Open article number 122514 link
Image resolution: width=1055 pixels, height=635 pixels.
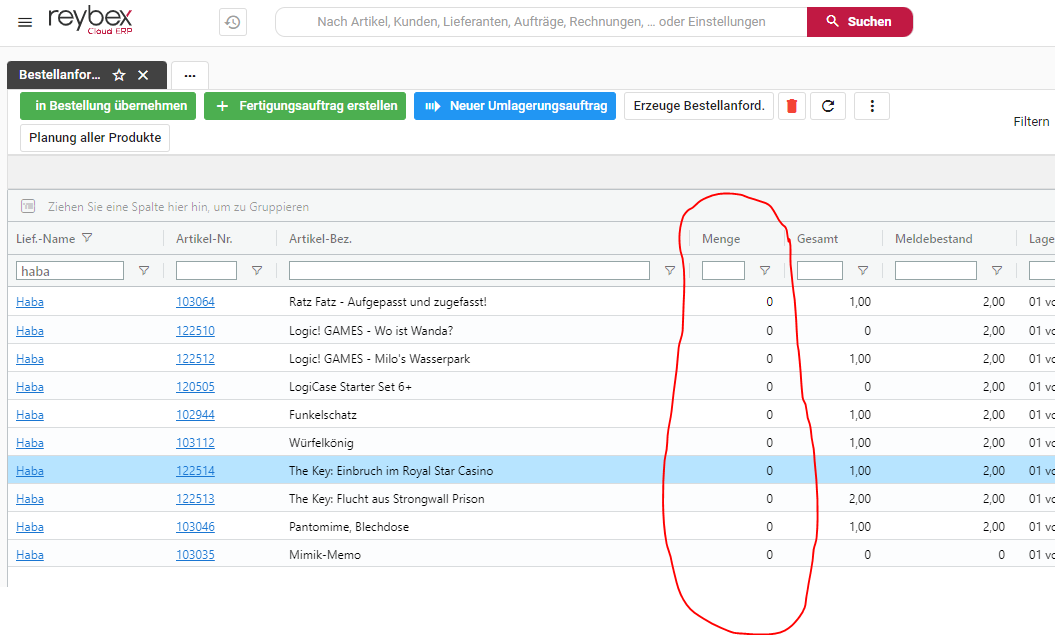(195, 471)
